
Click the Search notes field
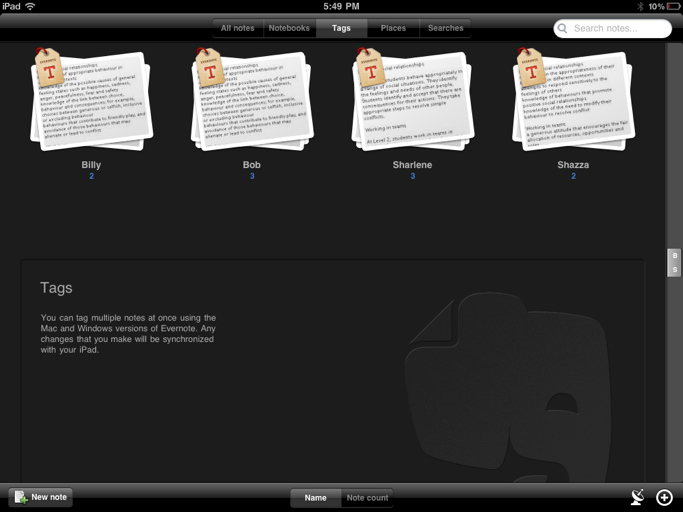click(612, 29)
